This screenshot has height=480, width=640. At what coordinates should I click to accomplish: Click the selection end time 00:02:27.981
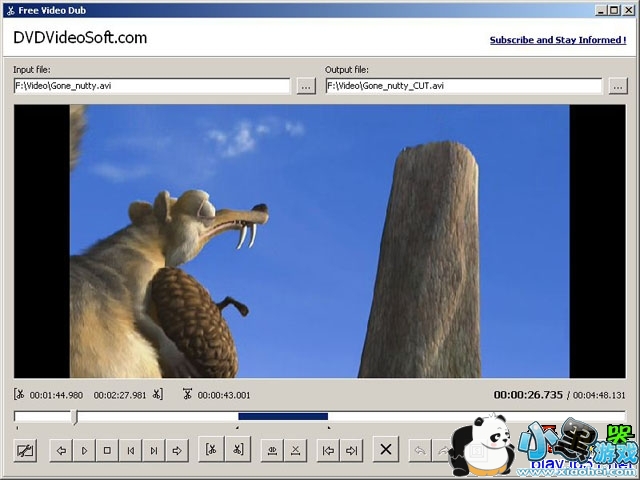120,395
